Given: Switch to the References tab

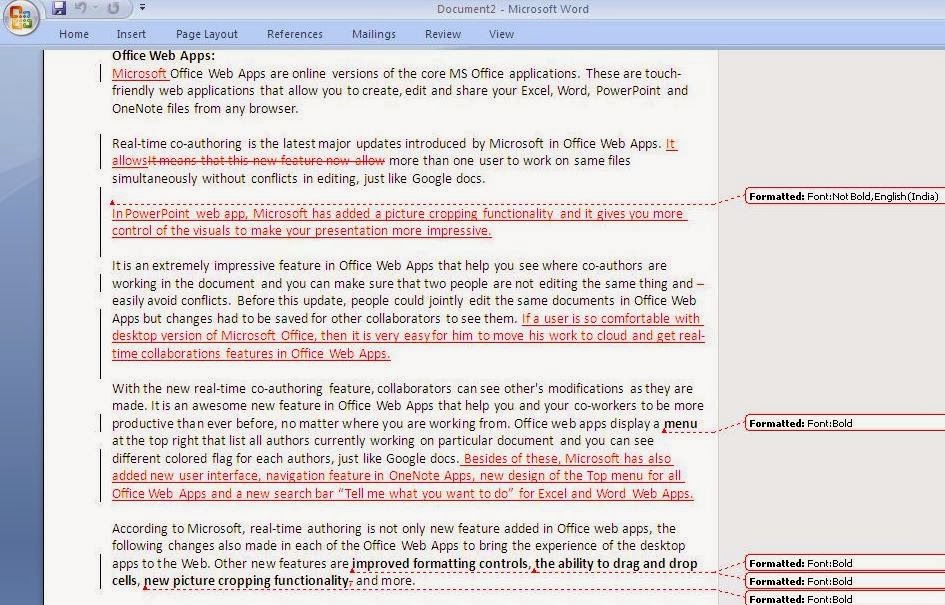Looking at the screenshot, I should tap(295, 34).
